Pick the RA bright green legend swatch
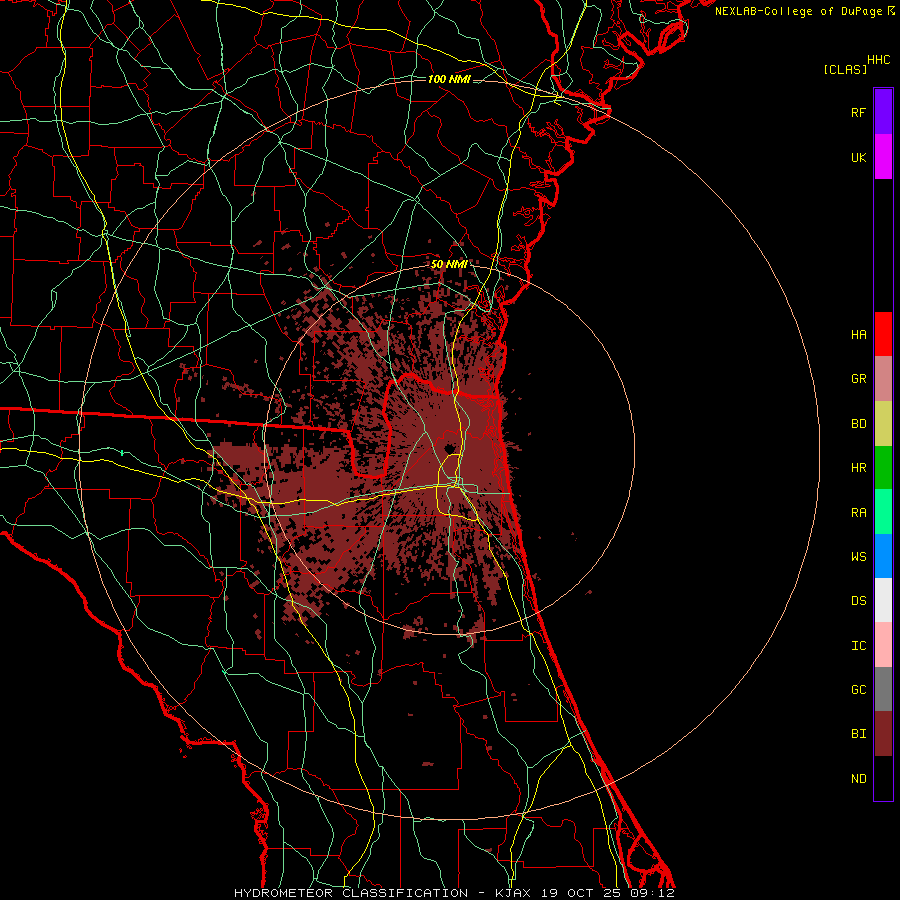The height and width of the screenshot is (900, 900). (x=883, y=512)
